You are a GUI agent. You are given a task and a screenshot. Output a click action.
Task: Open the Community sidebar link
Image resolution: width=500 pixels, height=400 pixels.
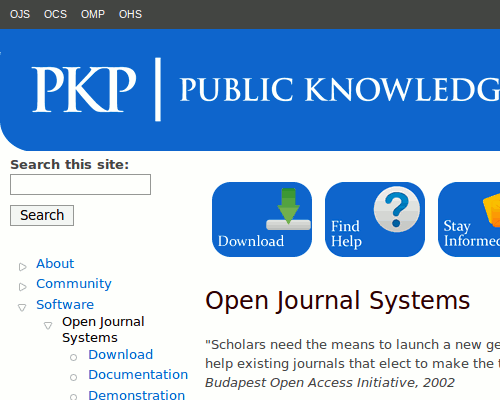(74, 284)
